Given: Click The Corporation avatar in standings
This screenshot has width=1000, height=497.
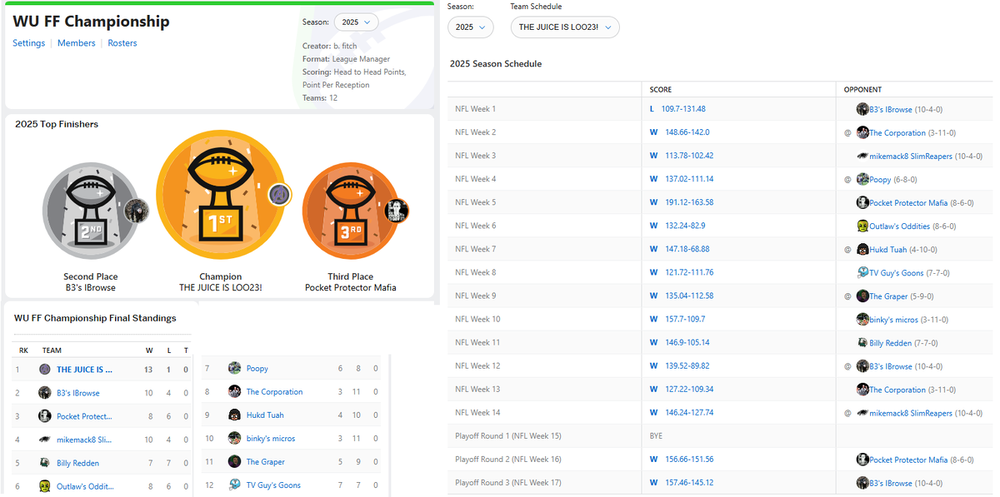Looking at the screenshot, I should pyautogui.click(x=234, y=392).
